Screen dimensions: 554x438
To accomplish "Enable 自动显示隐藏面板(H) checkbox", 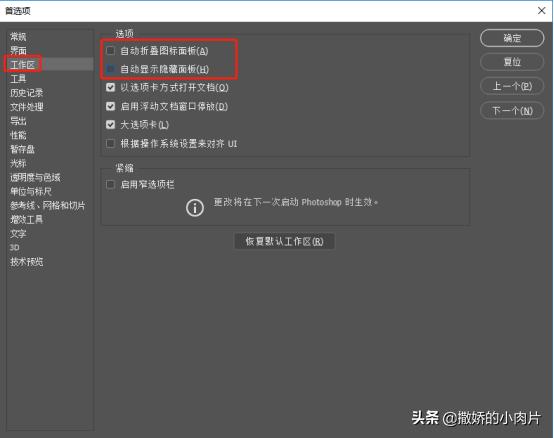I will pyautogui.click(x=111, y=69).
